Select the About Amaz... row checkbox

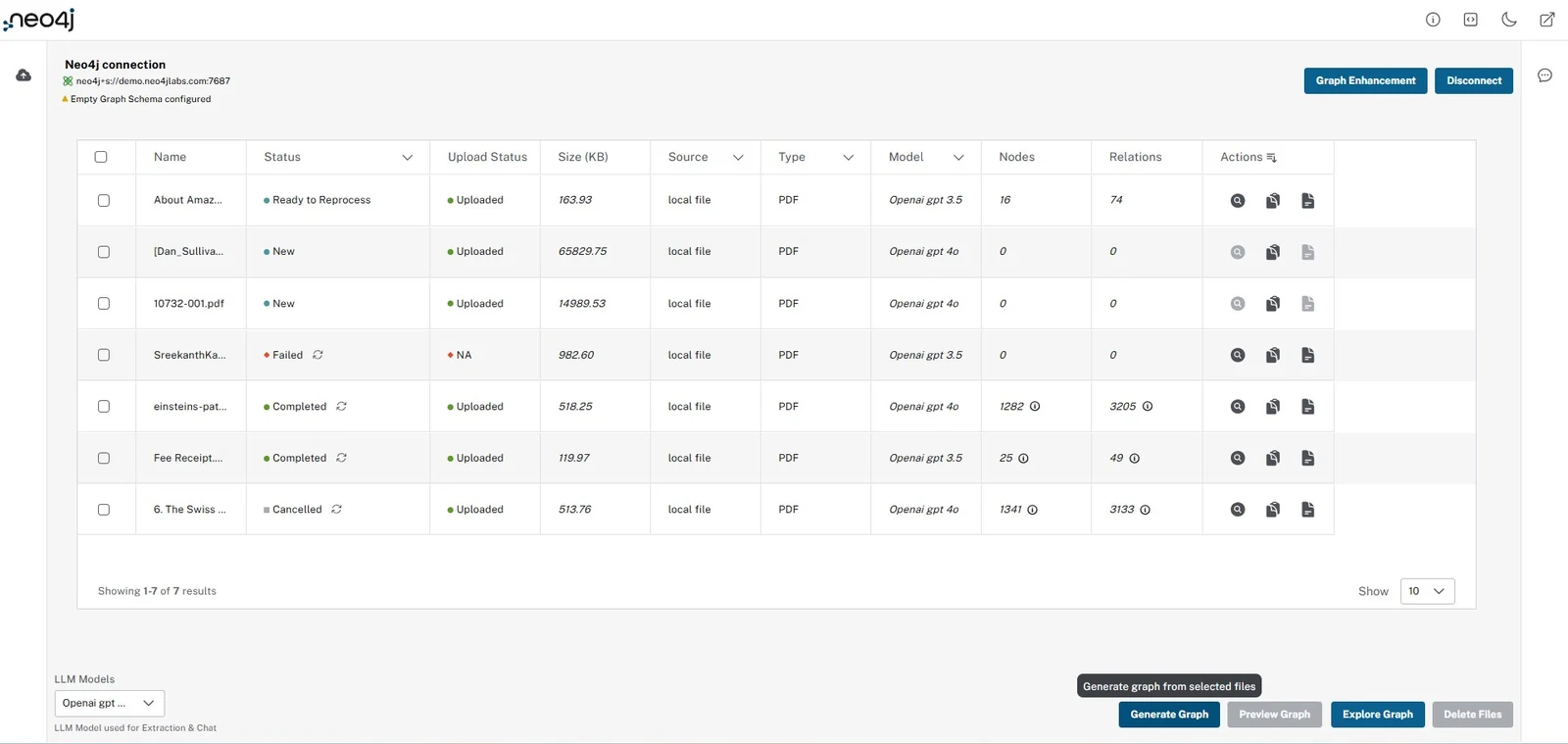(104, 200)
